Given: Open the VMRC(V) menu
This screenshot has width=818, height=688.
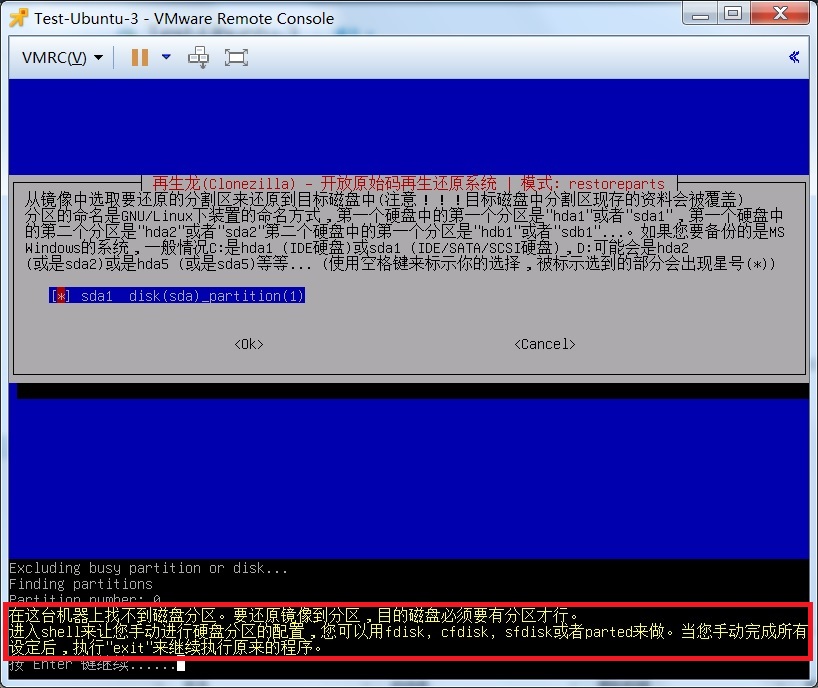Looking at the screenshot, I should pyautogui.click(x=62, y=58).
